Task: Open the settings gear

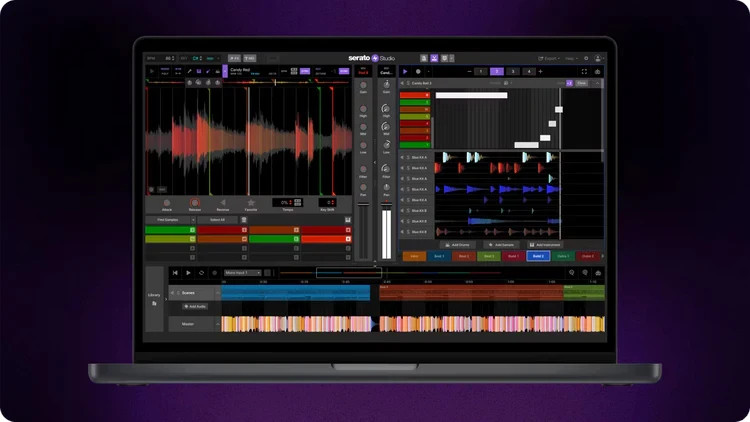Action: pos(586,58)
